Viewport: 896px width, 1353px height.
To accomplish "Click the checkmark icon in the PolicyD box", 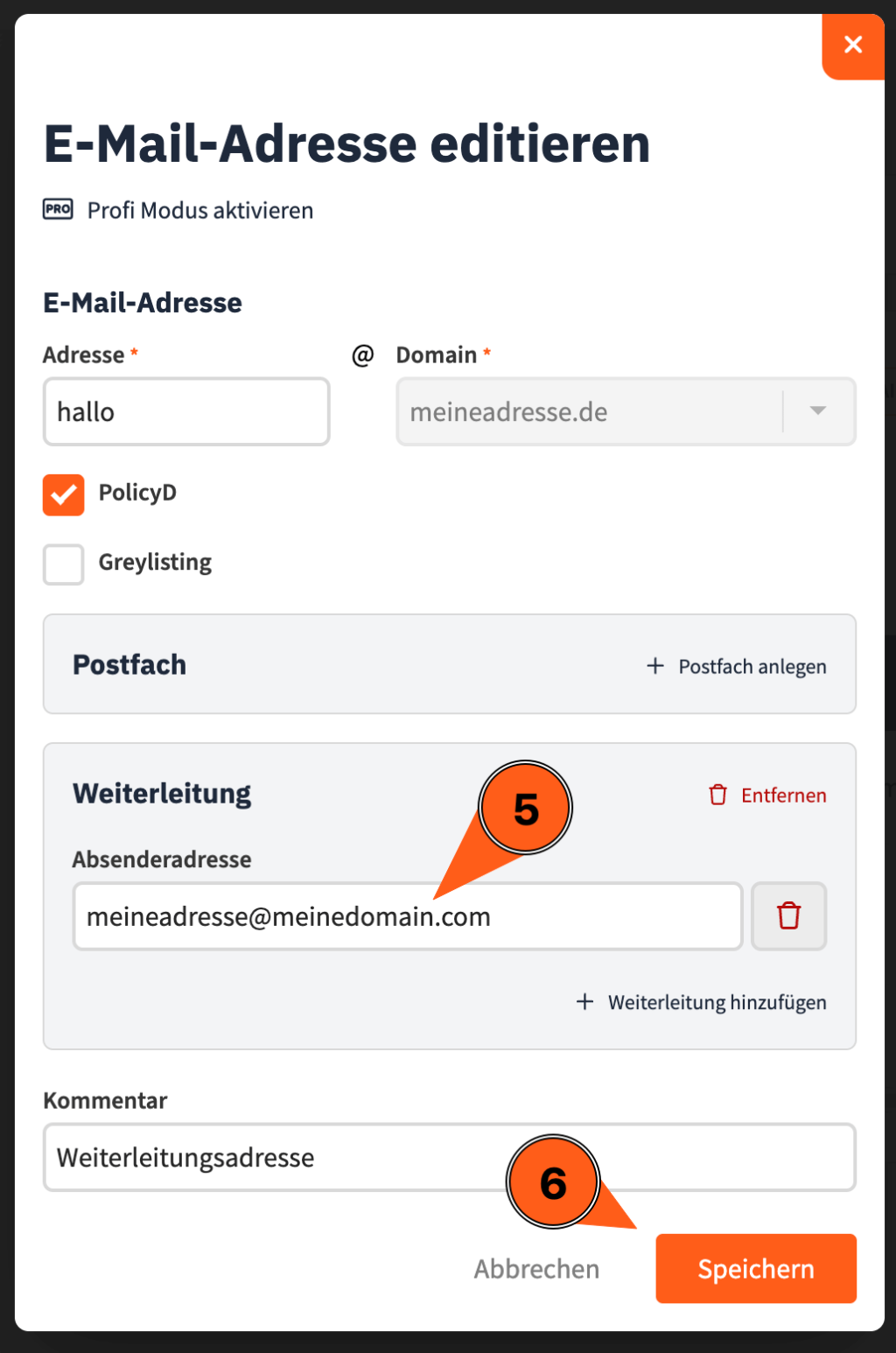I will click(63, 494).
